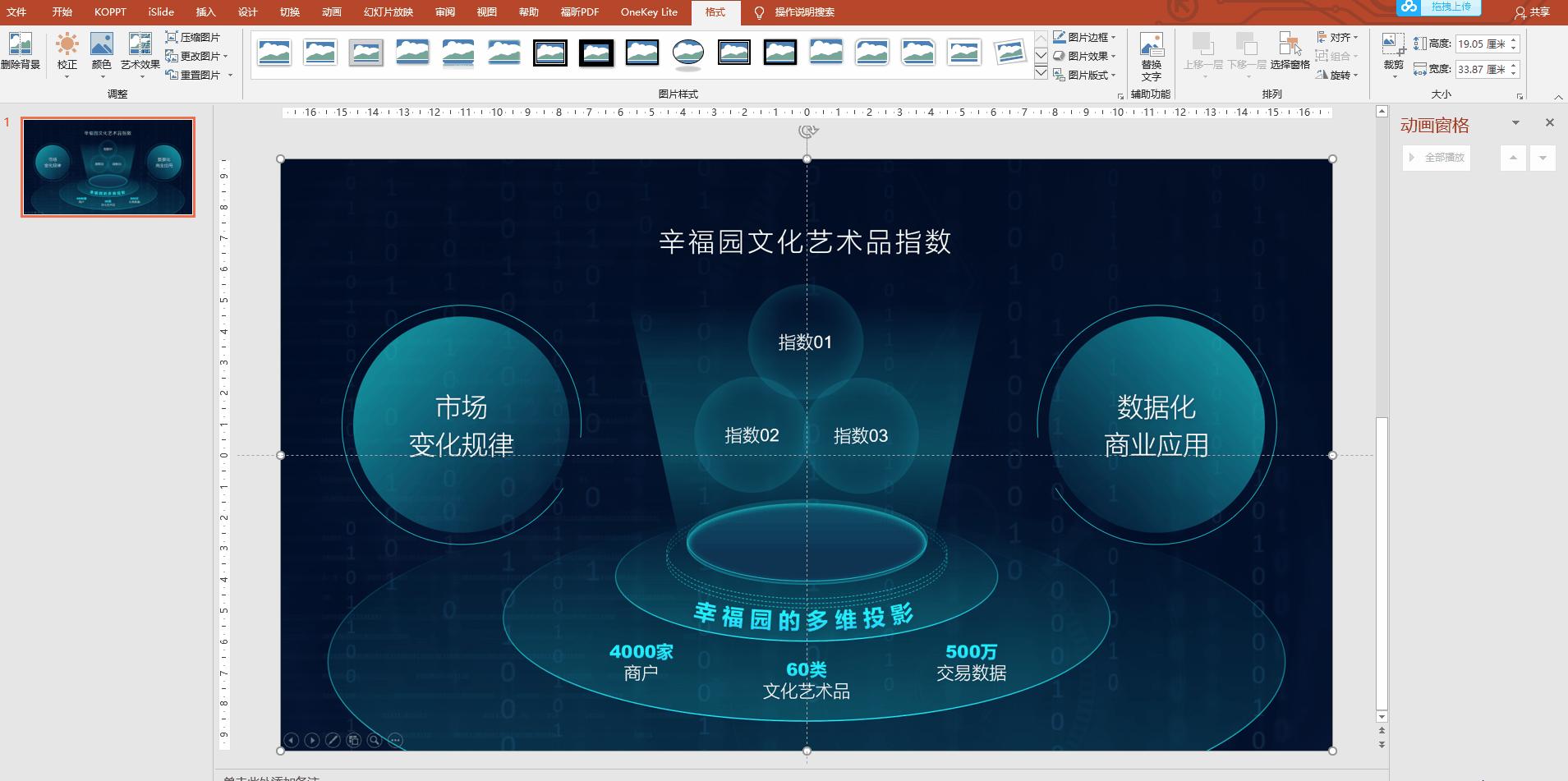The height and width of the screenshot is (781, 1568).
Task: Select slide 1 thumbnail in the panel
Action: tap(108, 167)
